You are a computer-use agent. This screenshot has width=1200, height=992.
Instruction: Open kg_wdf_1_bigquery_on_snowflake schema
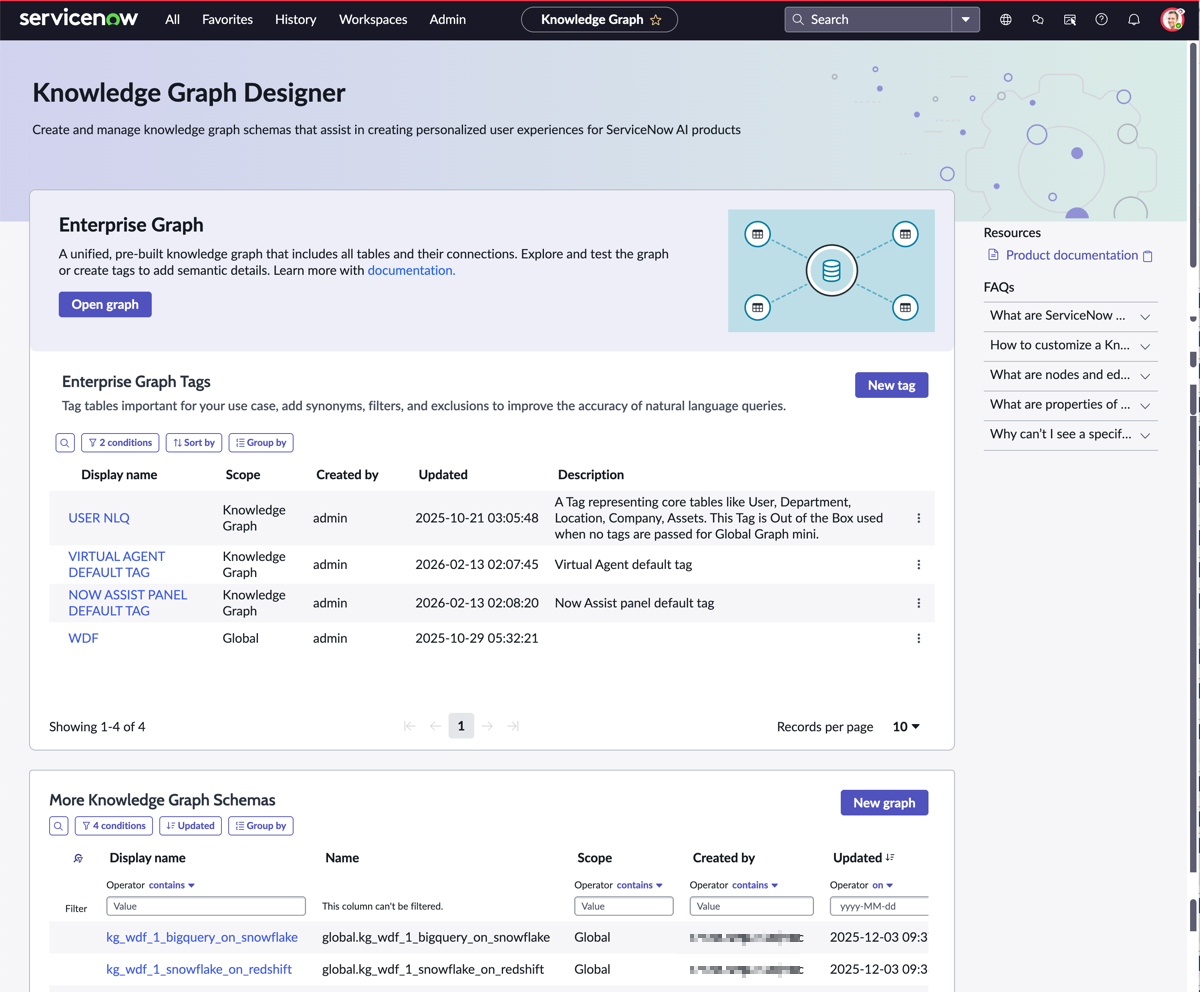pos(202,938)
